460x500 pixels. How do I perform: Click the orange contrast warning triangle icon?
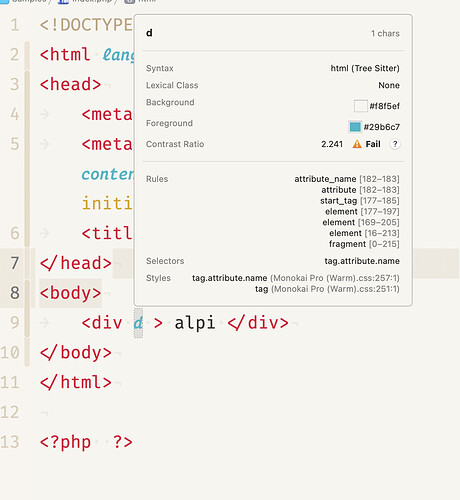(357, 144)
